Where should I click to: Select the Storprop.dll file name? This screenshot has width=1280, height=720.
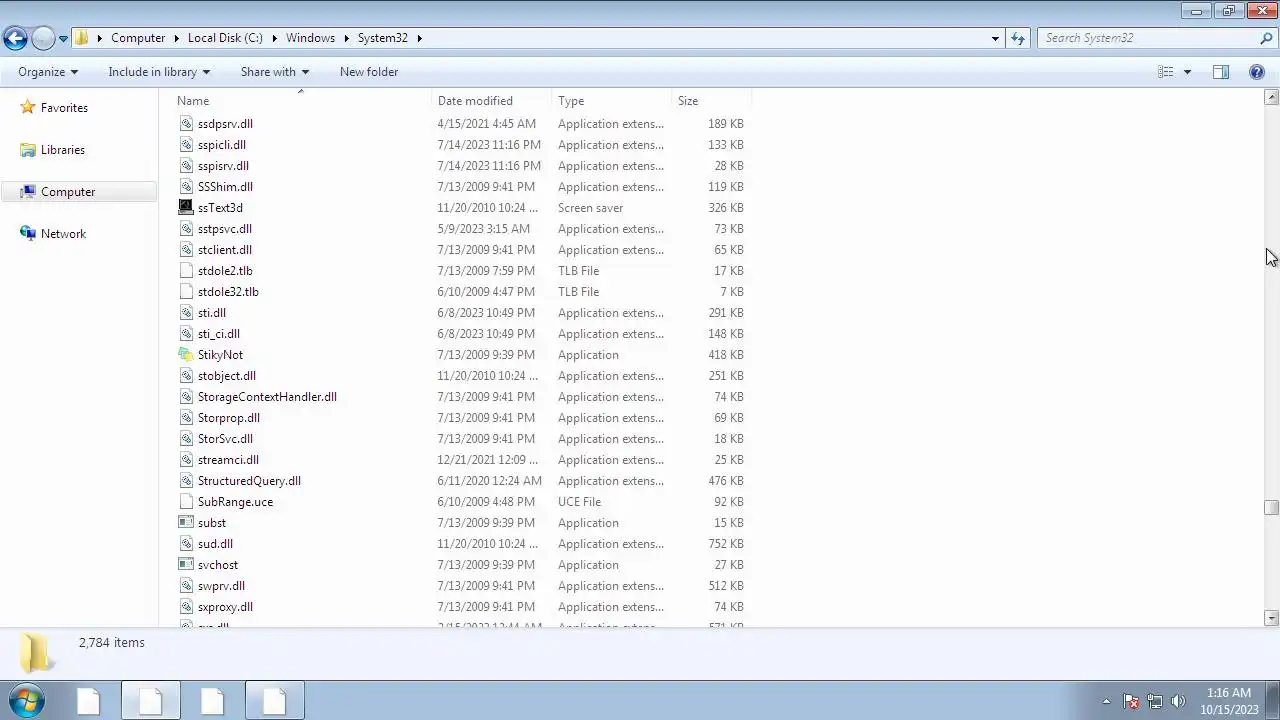228,418
